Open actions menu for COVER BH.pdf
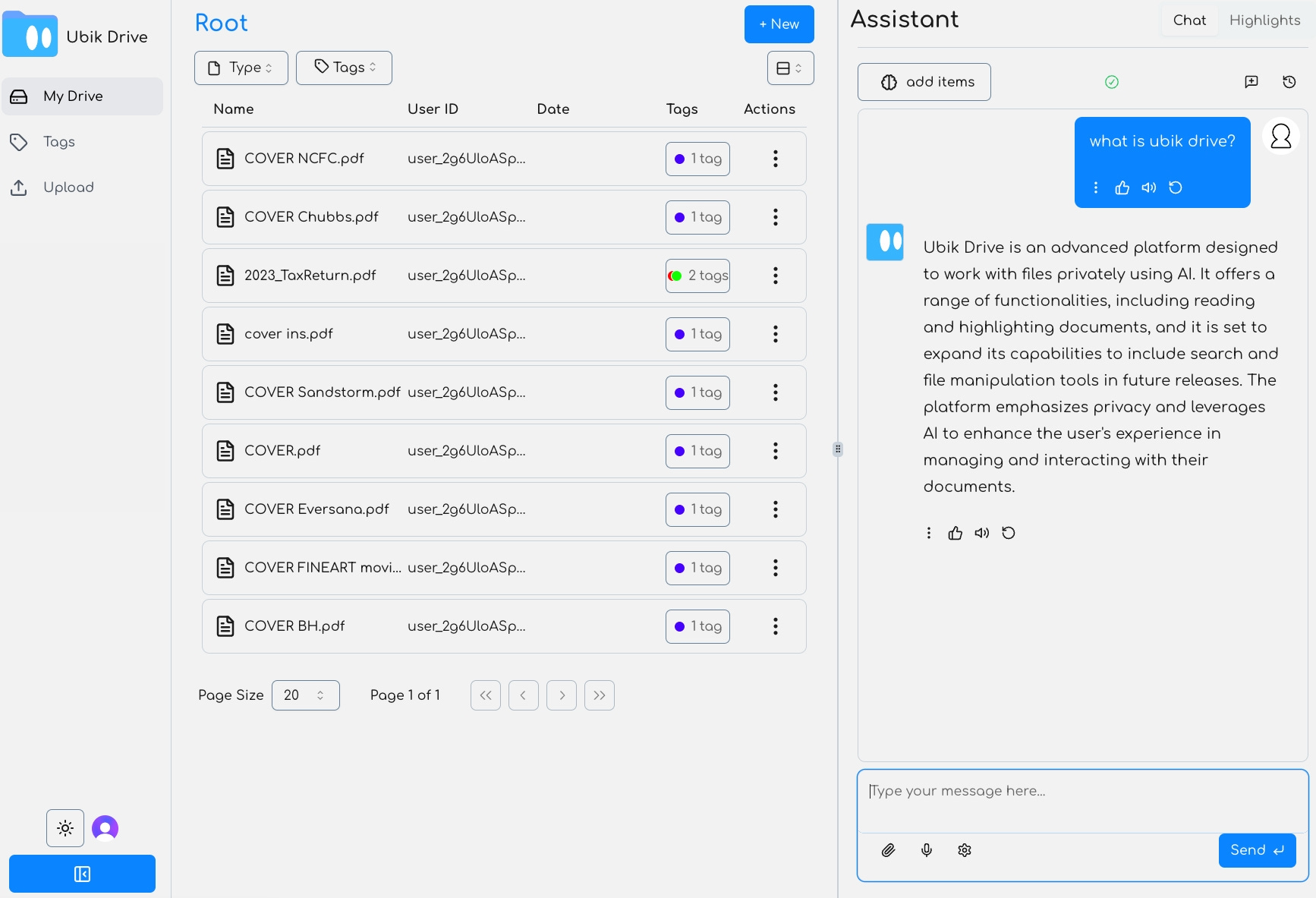 (775, 626)
